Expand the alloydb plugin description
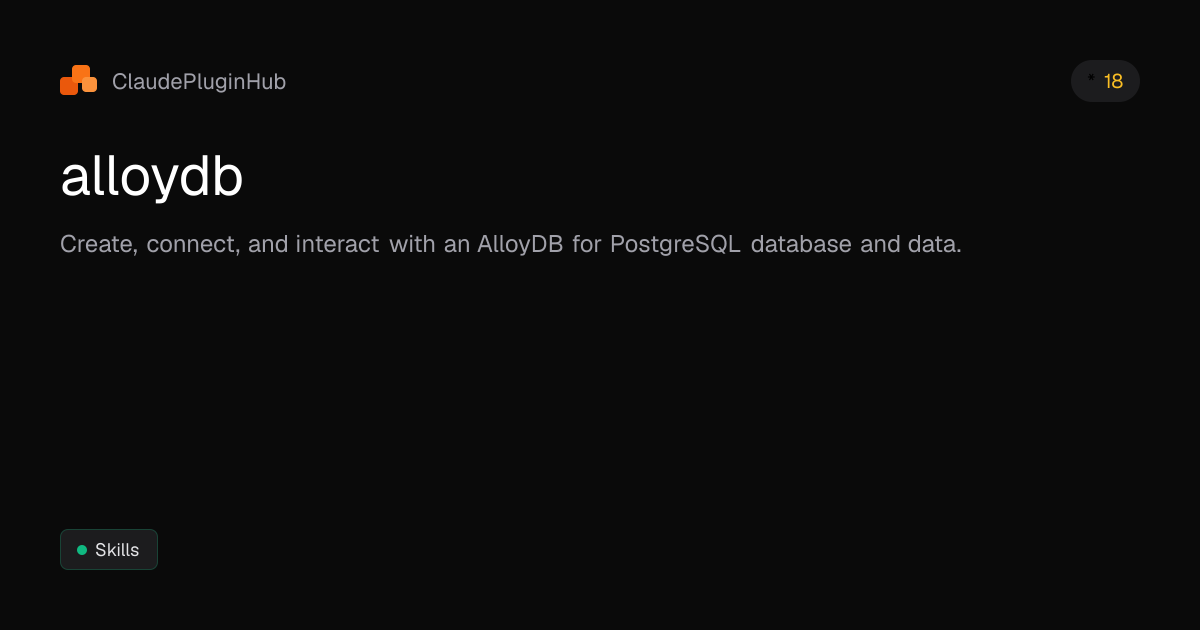The image size is (1200, 630). (x=511, y=243)
